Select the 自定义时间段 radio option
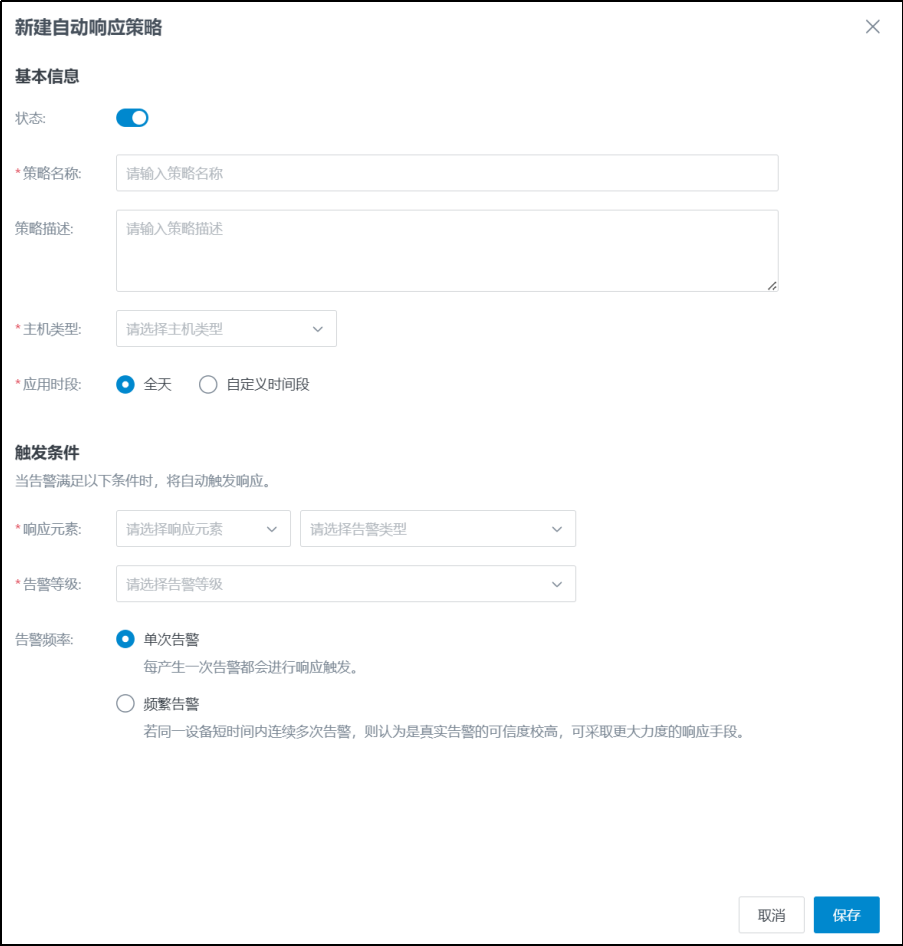903x946 pixels. 208,384
